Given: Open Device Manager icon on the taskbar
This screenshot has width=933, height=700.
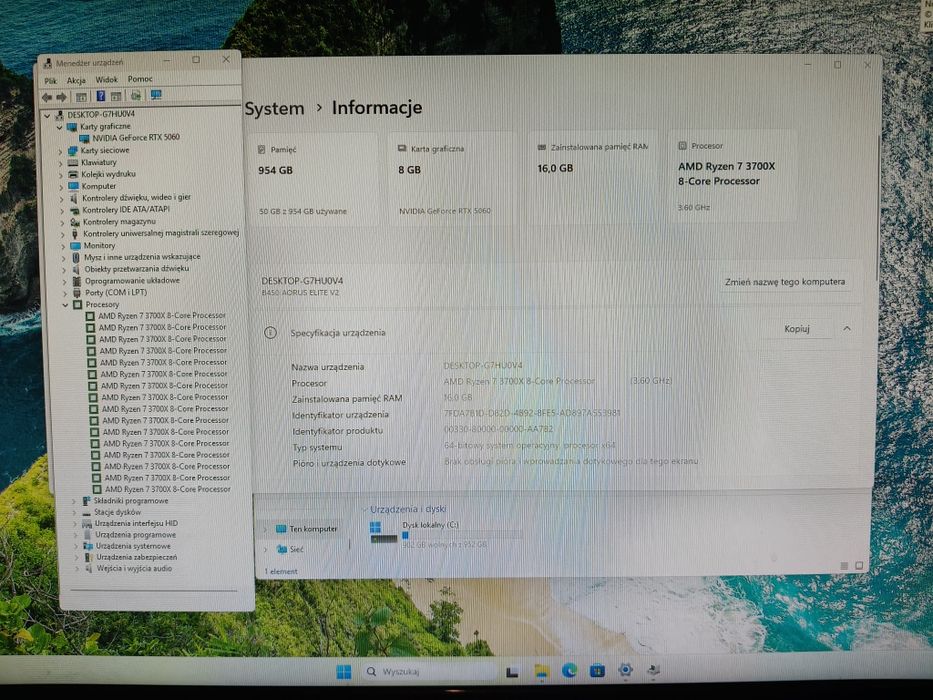Looking at the screenshot, I should (x=653, y=670).
